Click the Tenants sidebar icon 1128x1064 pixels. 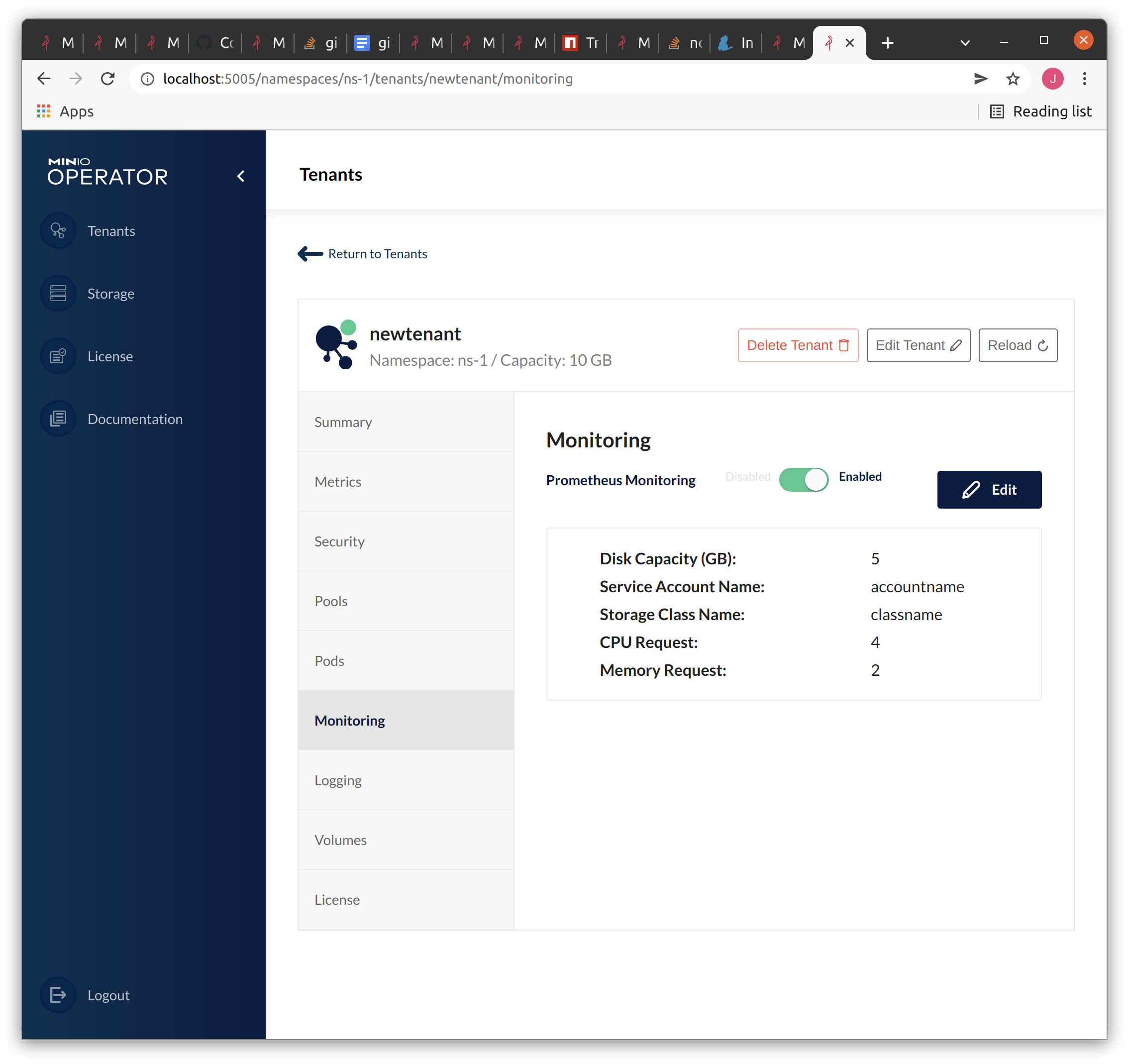(x=58, y=231)
